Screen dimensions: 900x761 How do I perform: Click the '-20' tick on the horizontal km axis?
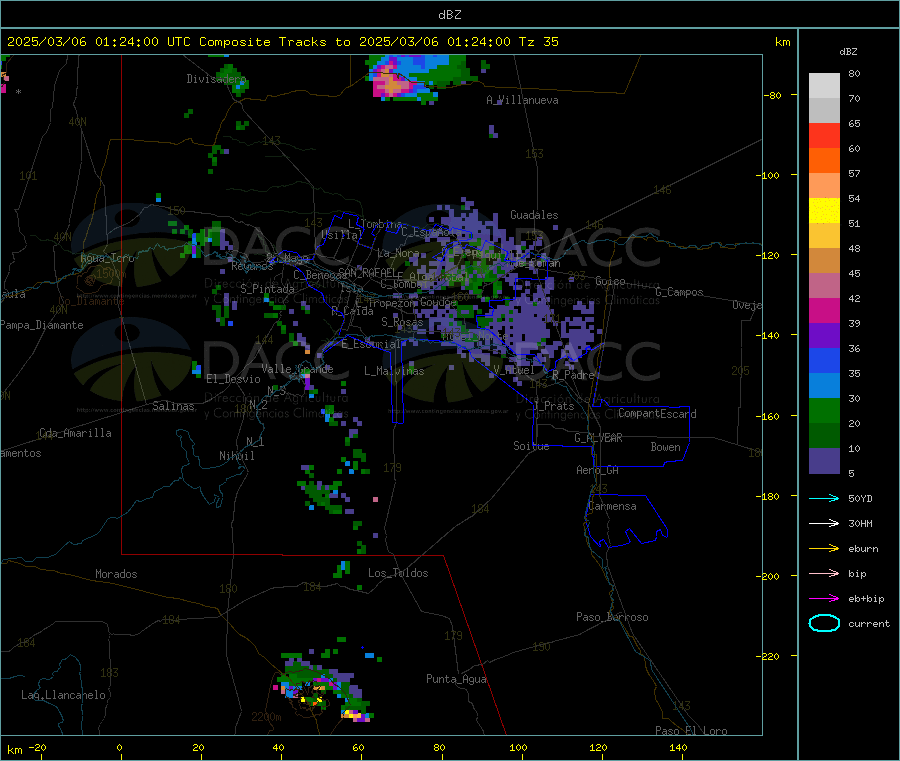pos(37,747)
